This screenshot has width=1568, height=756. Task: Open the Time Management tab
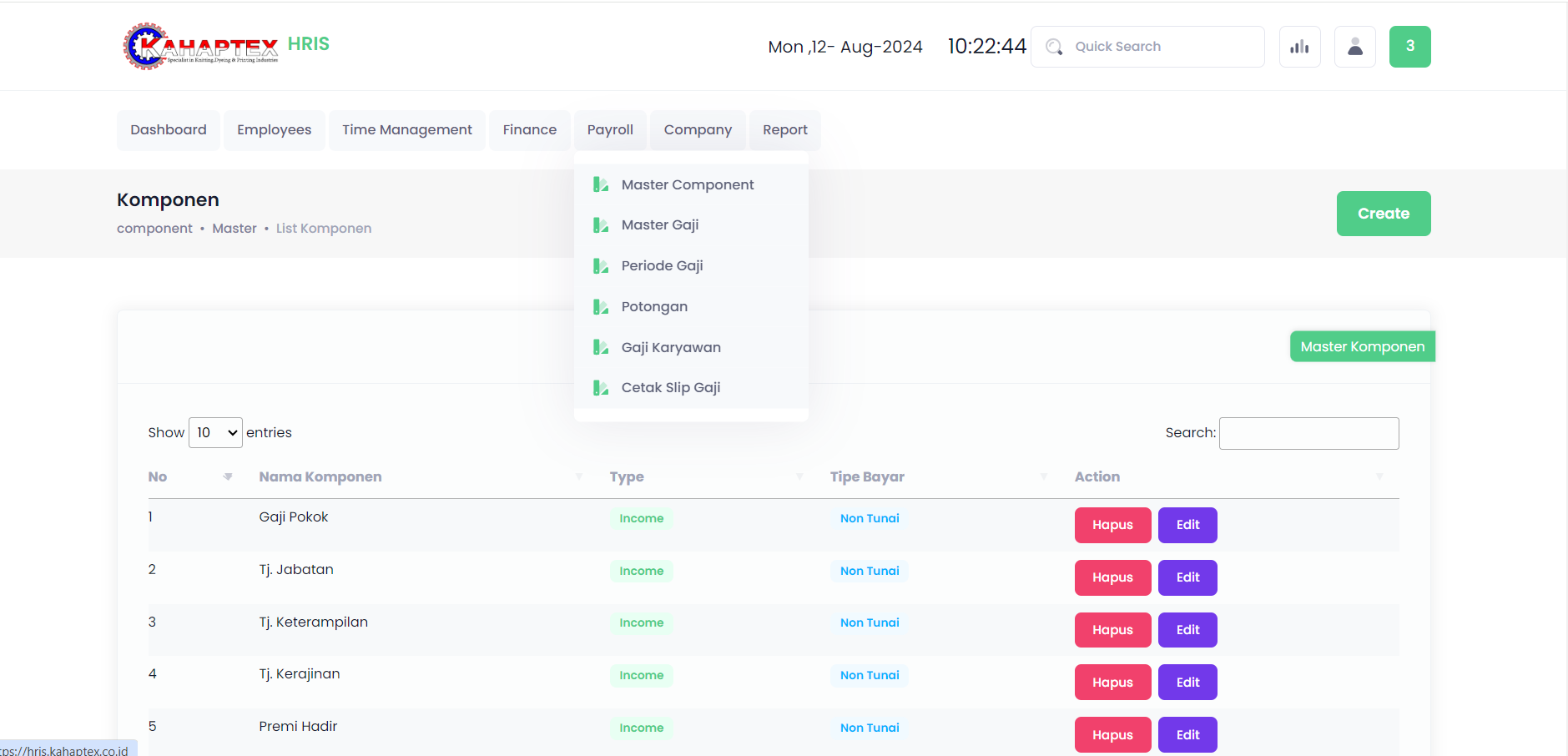[406, 130]
